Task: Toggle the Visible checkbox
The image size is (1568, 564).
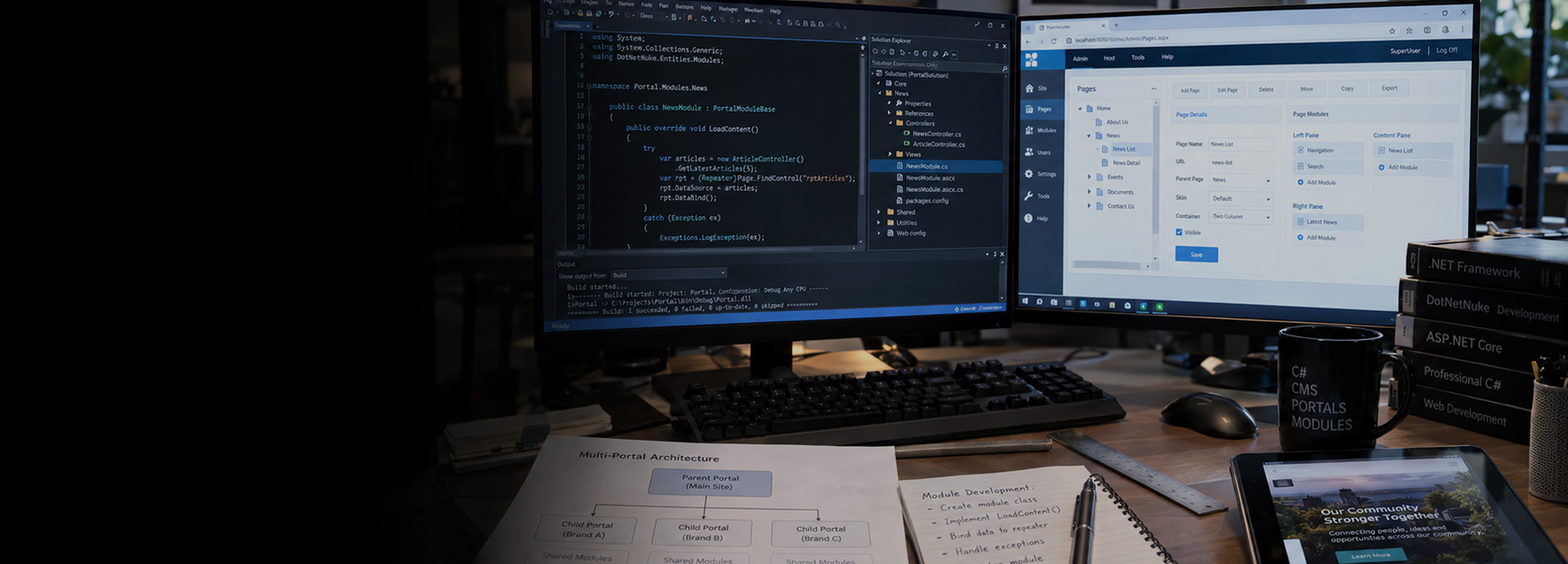Action: click(1179, 232)
